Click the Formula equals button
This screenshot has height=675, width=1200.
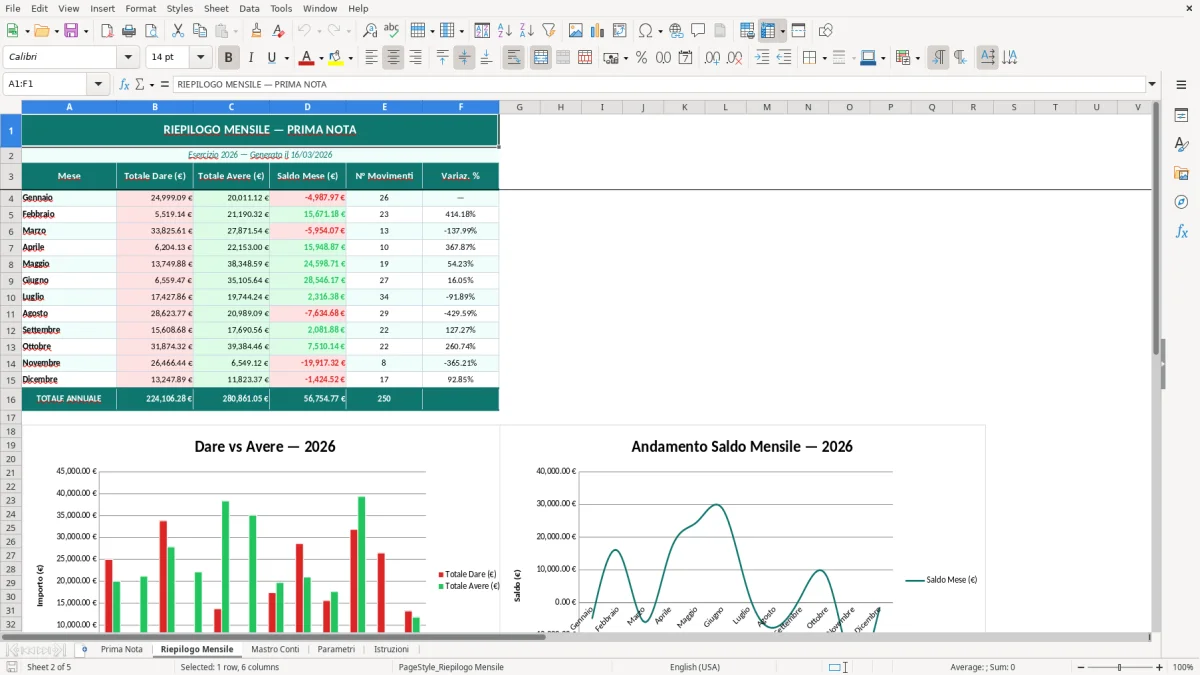point(165,84)
